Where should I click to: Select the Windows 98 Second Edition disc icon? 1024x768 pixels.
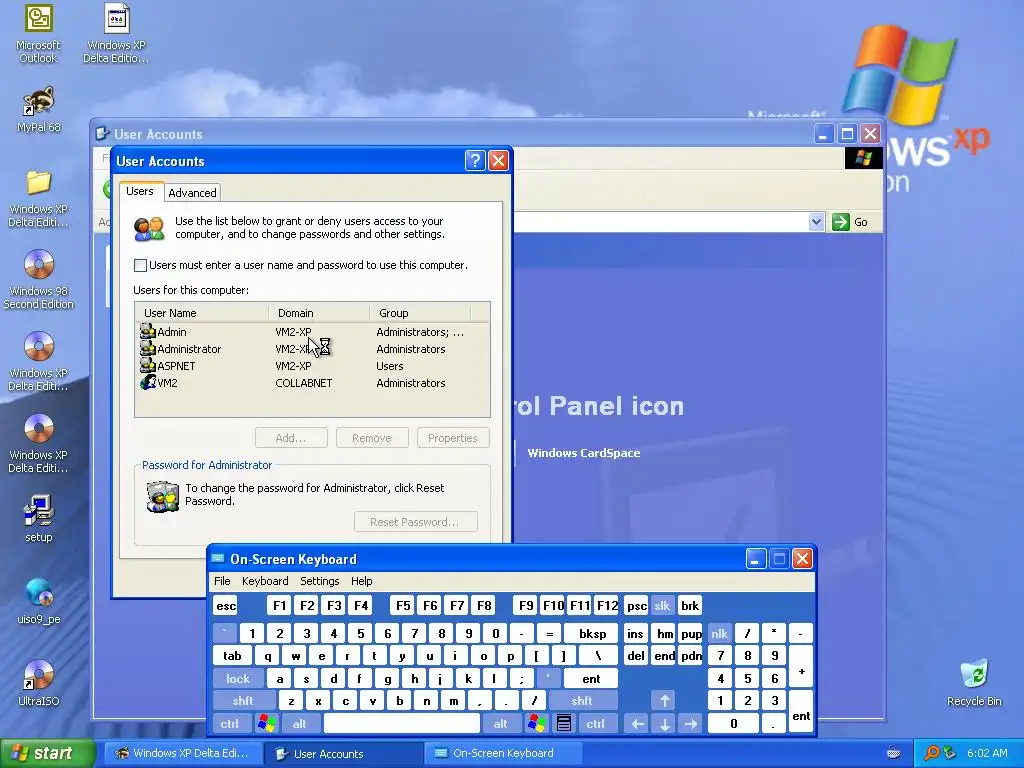[x=39, y=279]
